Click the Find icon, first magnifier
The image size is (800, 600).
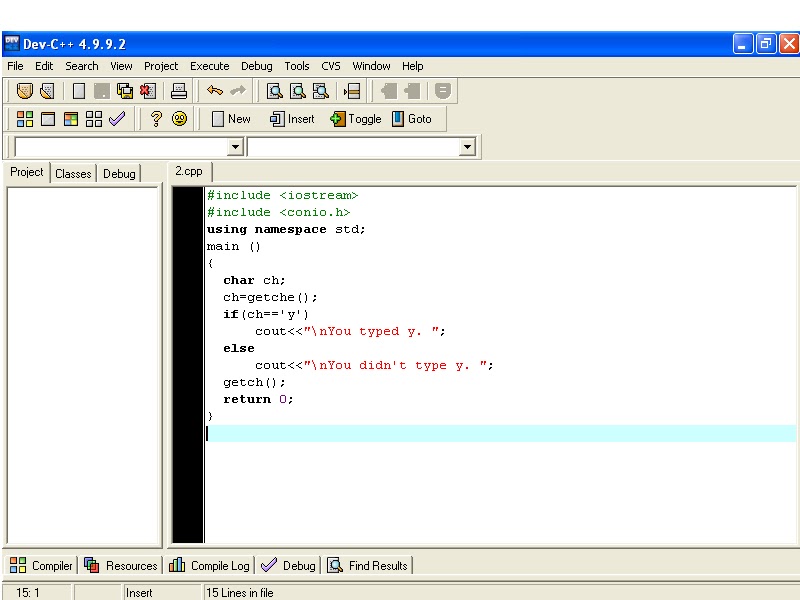click(274, 91)
